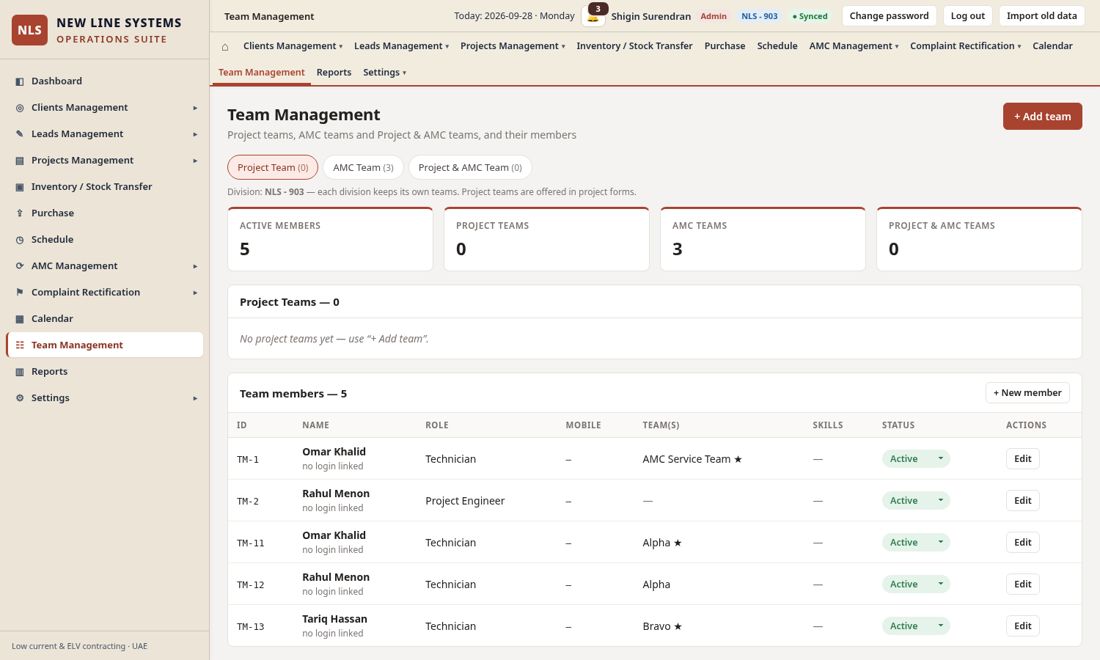The width and height of the screenshot is (1100, 660).
Task: Click the Inventory / Stock Transfer sidebar icon
Action: point(20,187)
